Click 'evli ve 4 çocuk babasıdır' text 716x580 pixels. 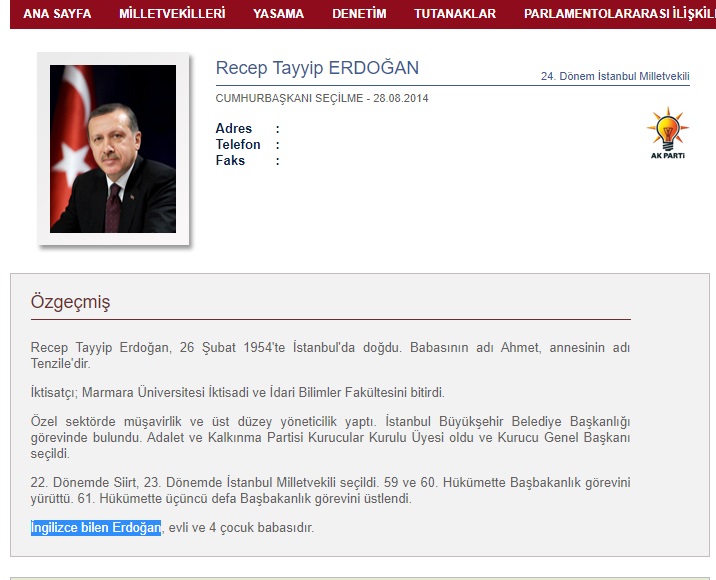pos(241,527)
